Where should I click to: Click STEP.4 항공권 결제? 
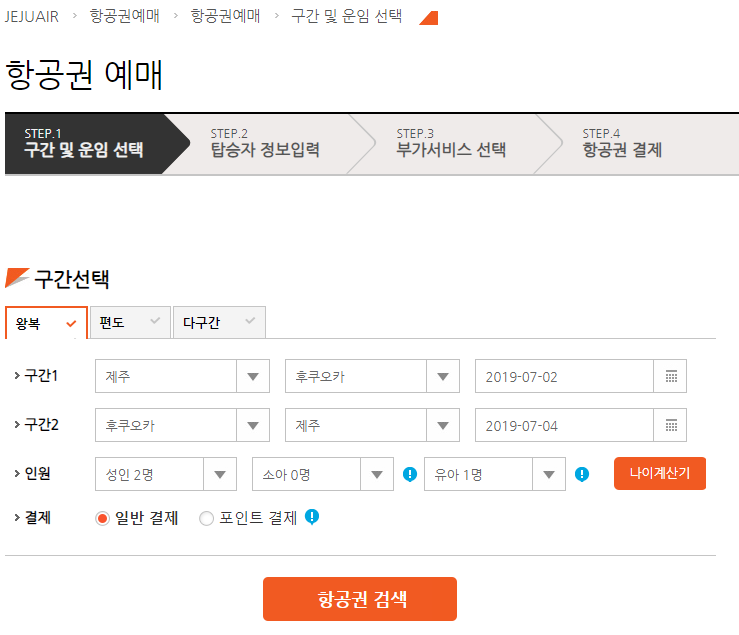622,144
